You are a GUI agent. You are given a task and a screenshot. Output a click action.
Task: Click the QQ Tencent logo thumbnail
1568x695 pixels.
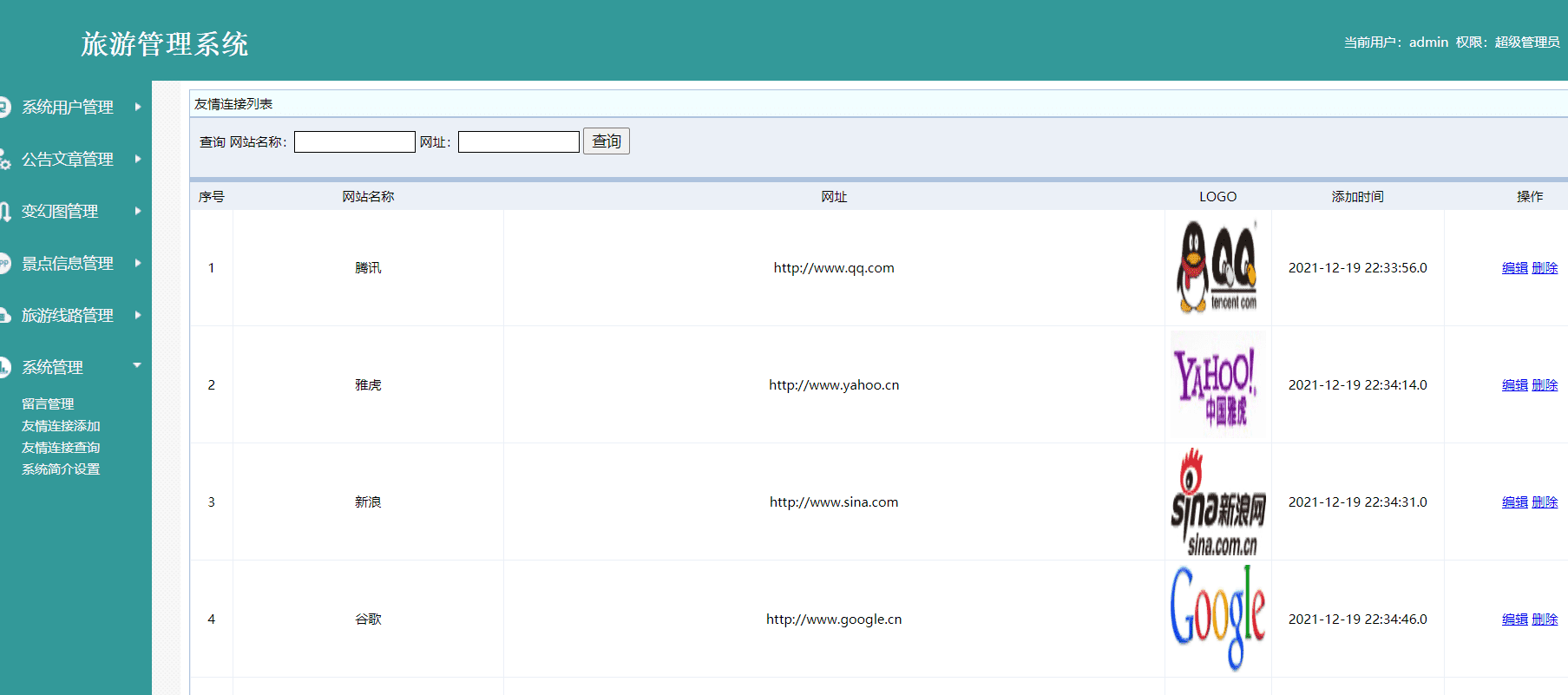point(1217,267)
